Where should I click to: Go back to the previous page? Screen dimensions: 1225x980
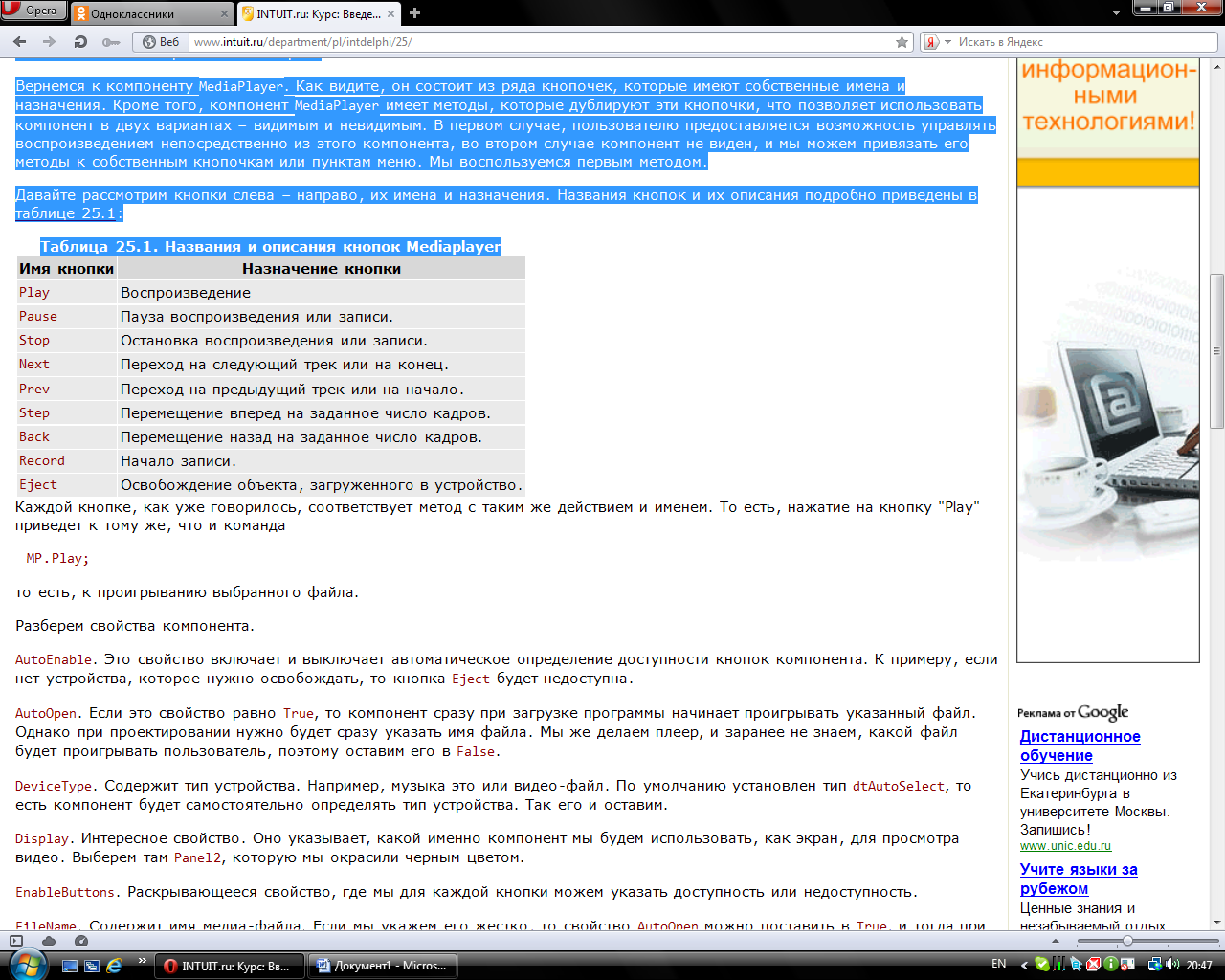19,42
